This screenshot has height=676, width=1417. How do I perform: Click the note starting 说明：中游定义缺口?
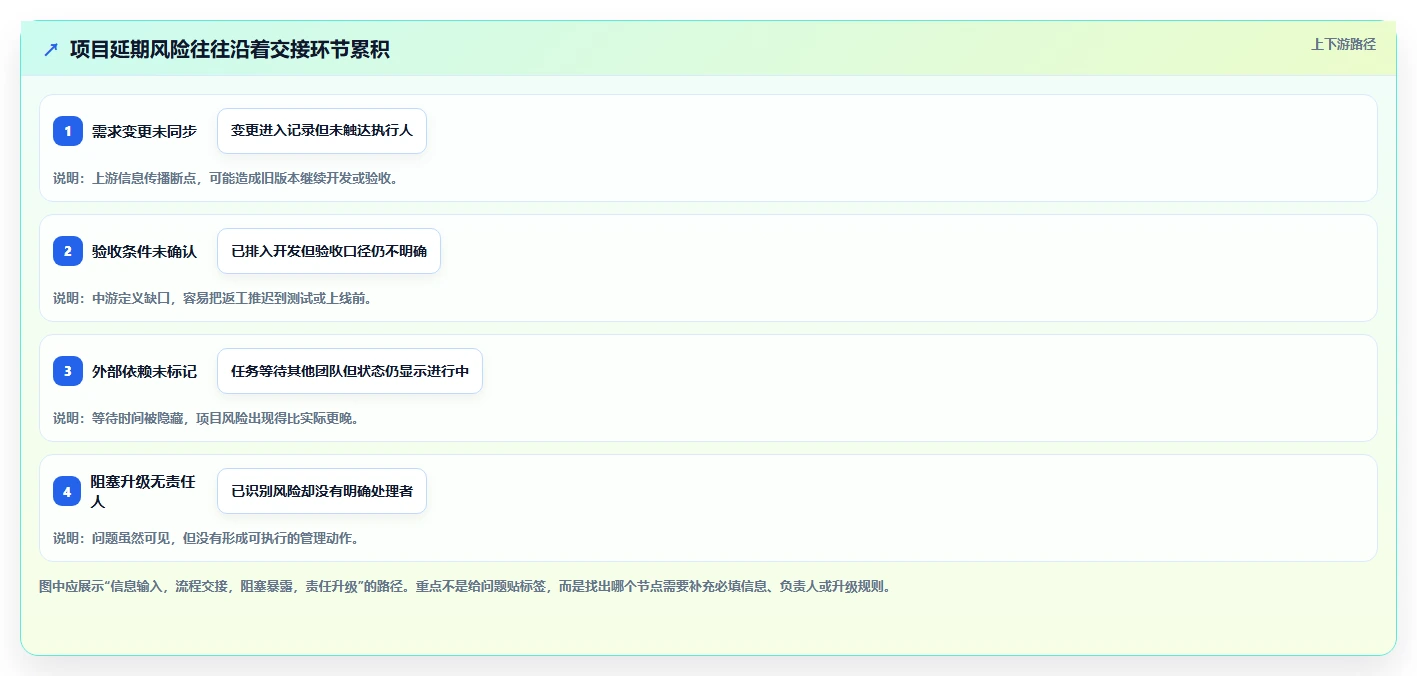[212, 298]
